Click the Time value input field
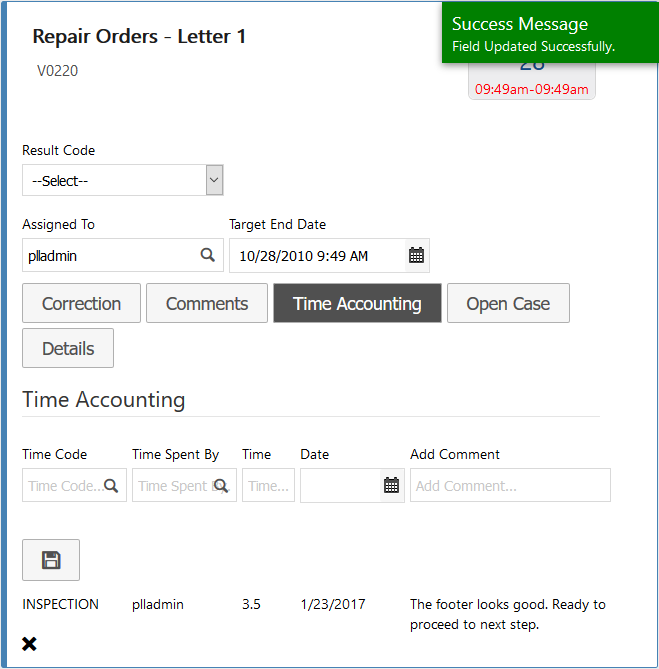 267,485
